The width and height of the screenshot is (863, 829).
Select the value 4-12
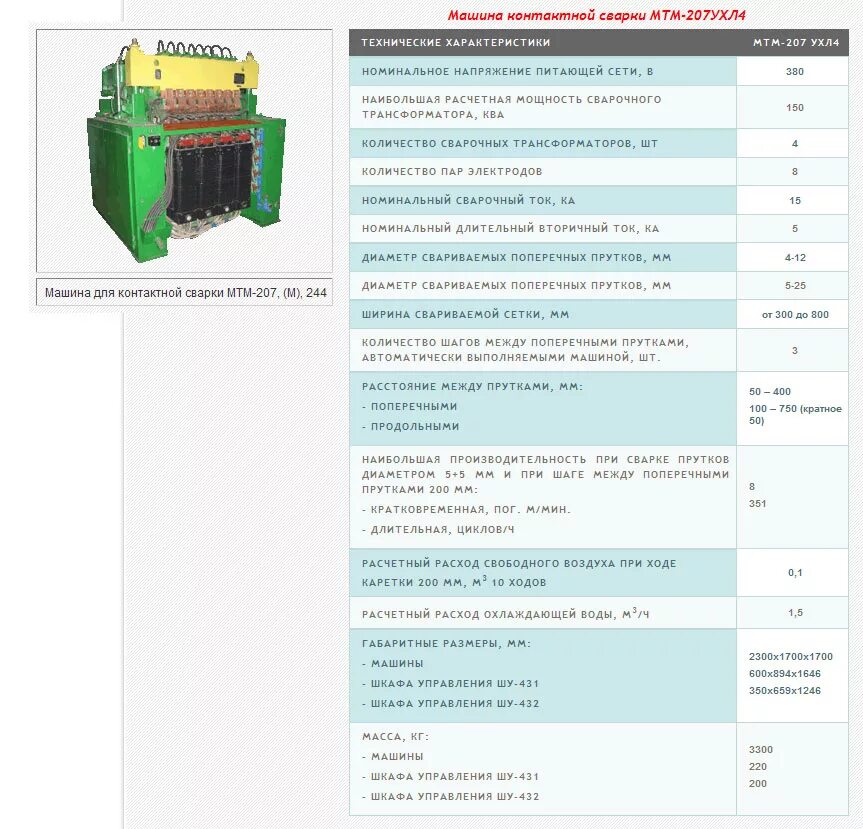(795, 258)
